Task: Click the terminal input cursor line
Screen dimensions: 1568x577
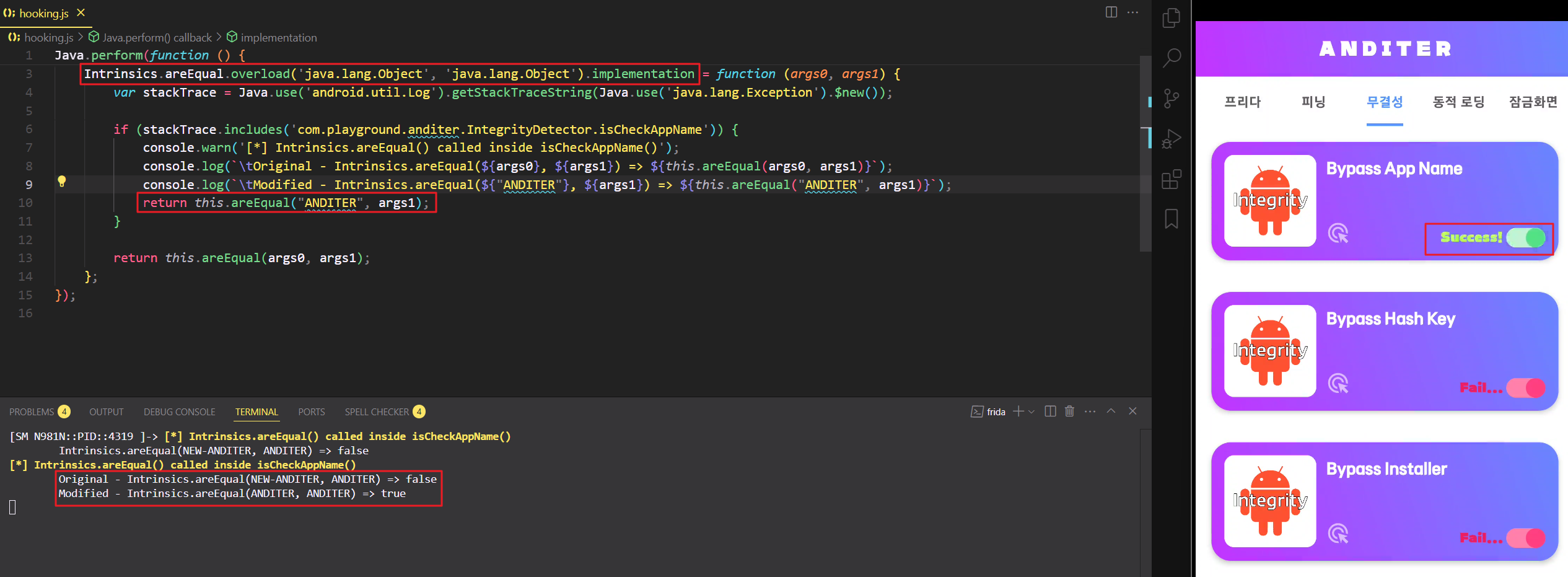Action: click(x=12, y=508)
